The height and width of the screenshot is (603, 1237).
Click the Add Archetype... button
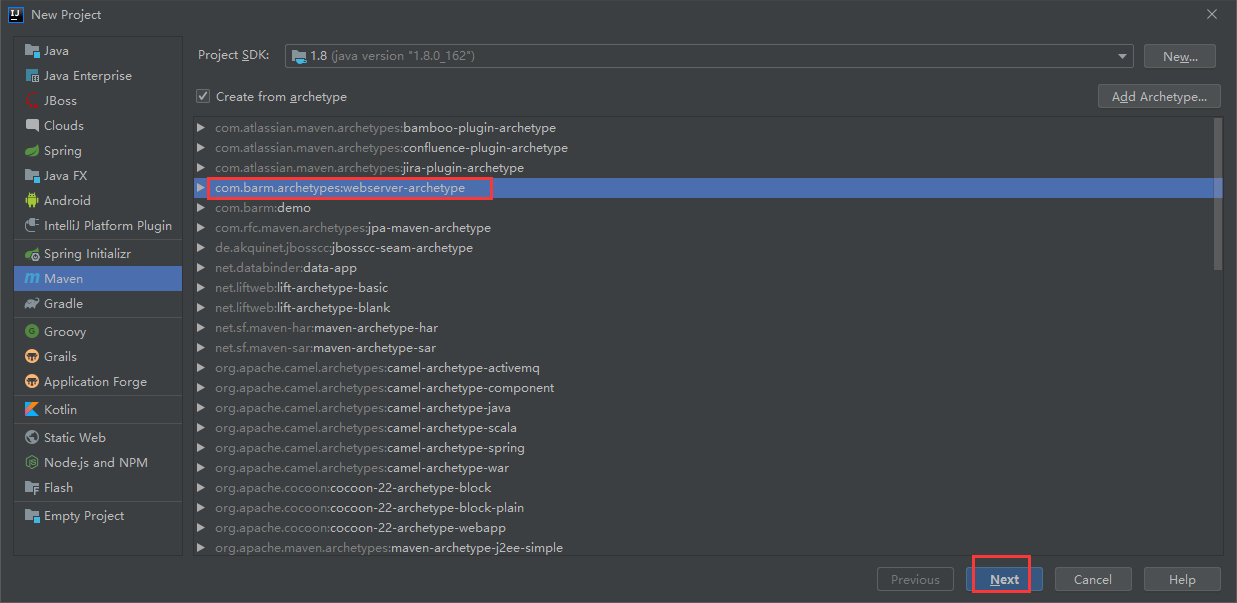pos(1159,96)
